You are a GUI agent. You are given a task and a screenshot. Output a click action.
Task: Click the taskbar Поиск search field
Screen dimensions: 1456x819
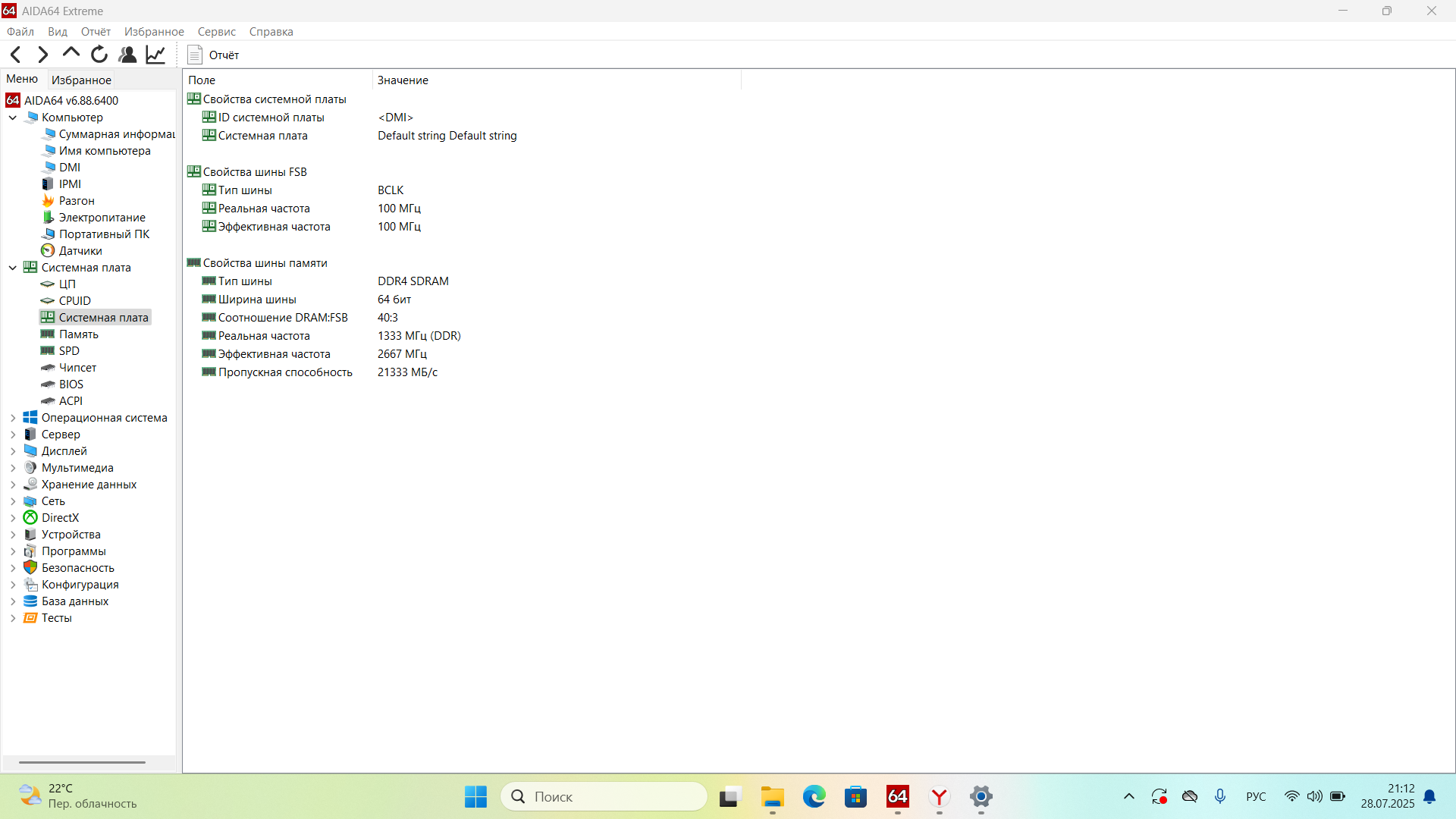tap(604, 796)
